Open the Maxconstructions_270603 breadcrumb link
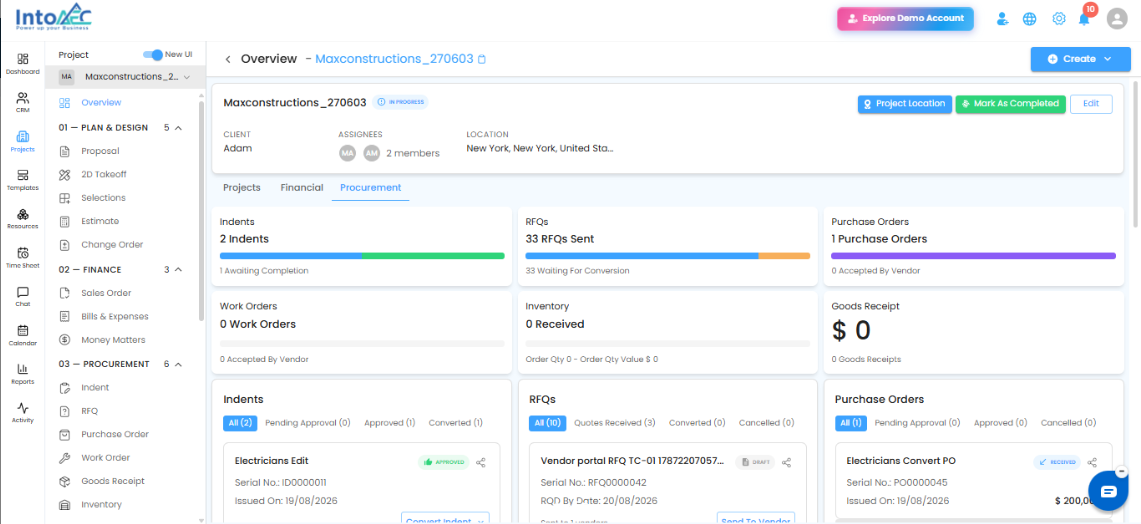 click(394, 59)
